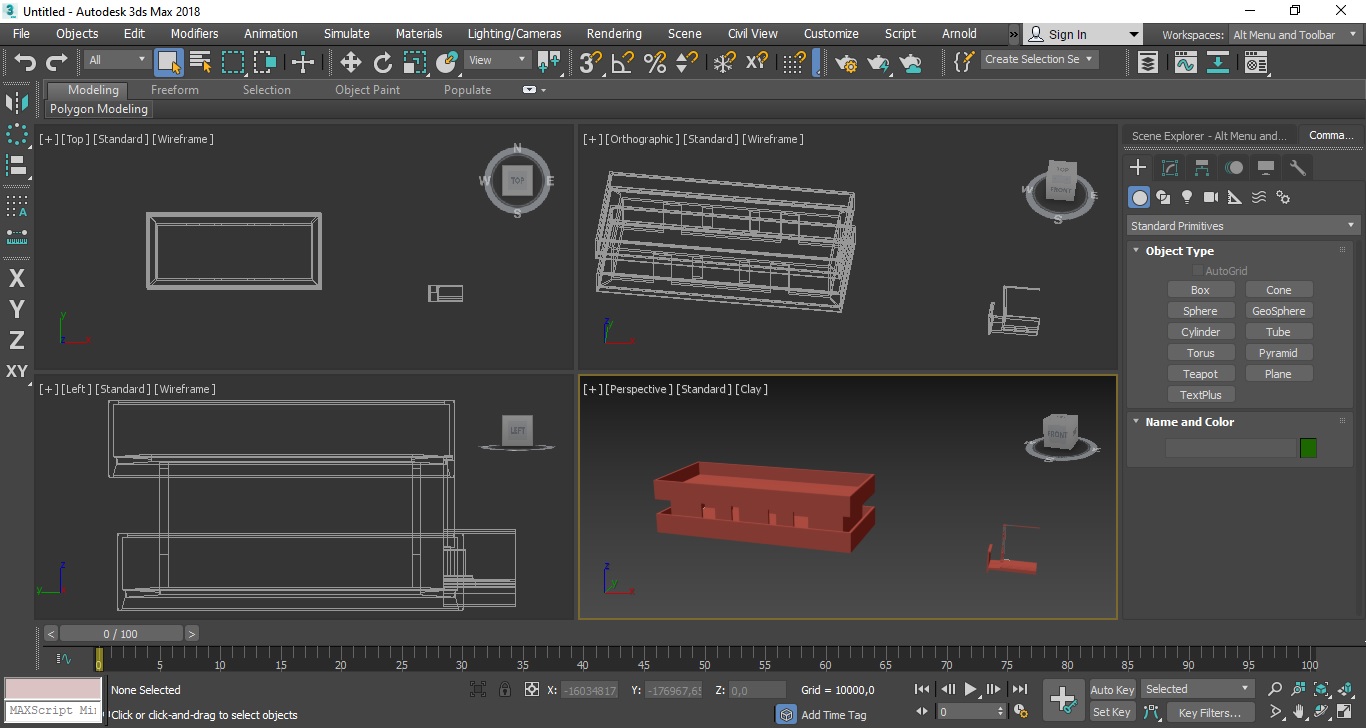1366x728 pixels.
Task: Choose Rectangular Selection Region tool
Action: point(233,62)
